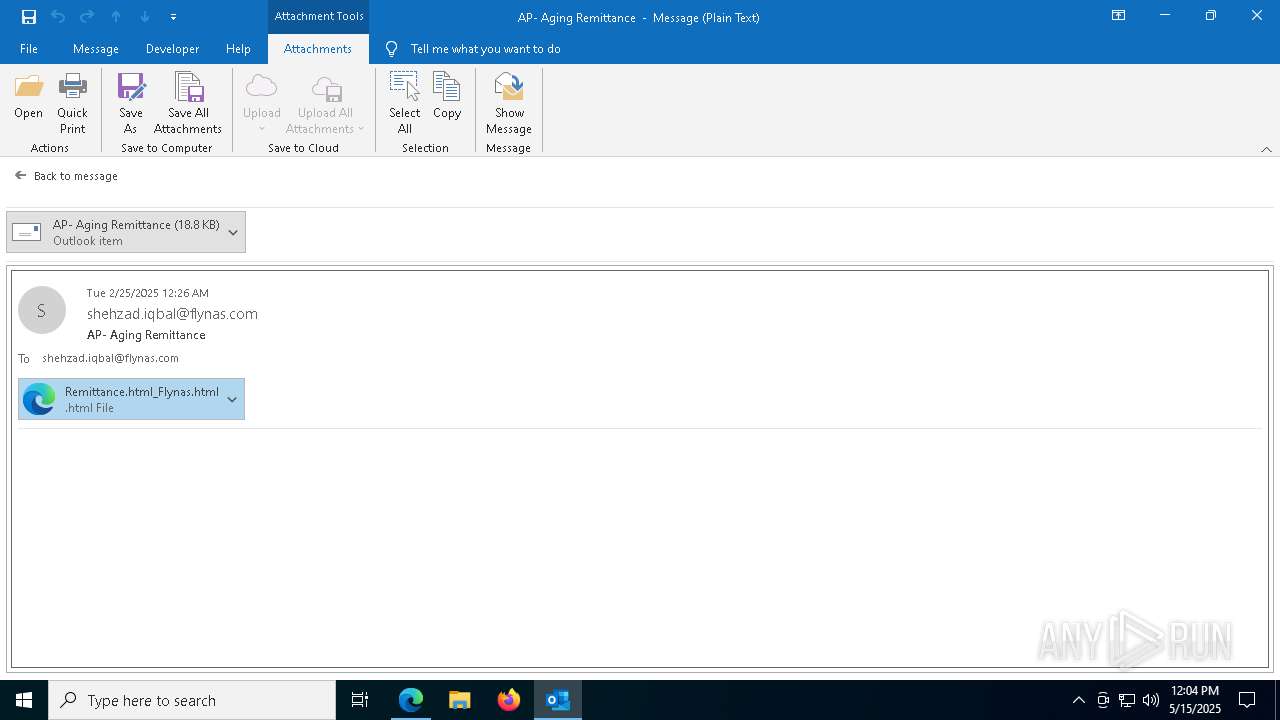Click the sender avatar with letter S

point(42,311)
